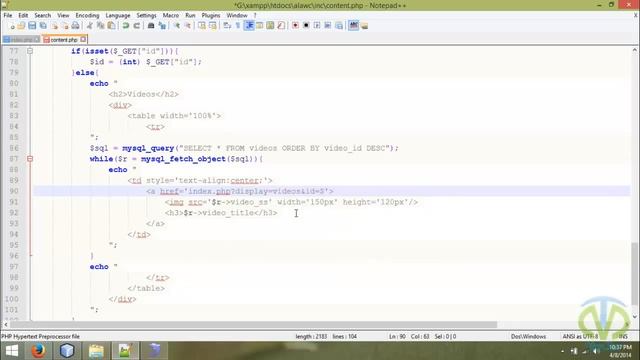
Task: Click the Zoom In toolbar icon
Action: [177, 26]
